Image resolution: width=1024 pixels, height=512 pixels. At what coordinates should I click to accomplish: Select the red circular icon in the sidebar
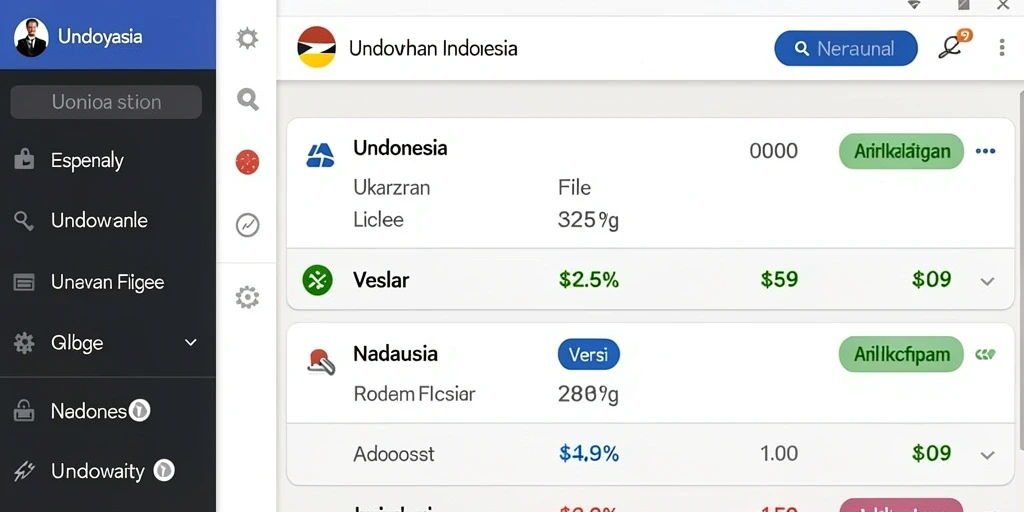248,162
